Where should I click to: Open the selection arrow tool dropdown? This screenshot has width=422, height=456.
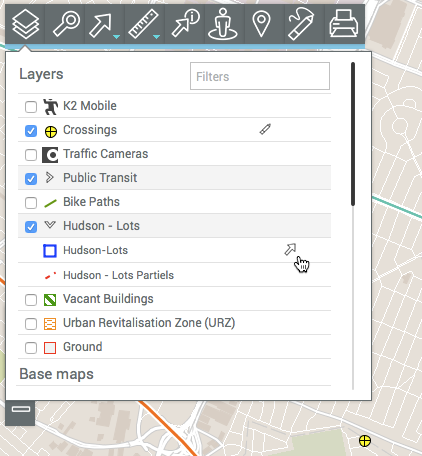[x=116, y=37]
